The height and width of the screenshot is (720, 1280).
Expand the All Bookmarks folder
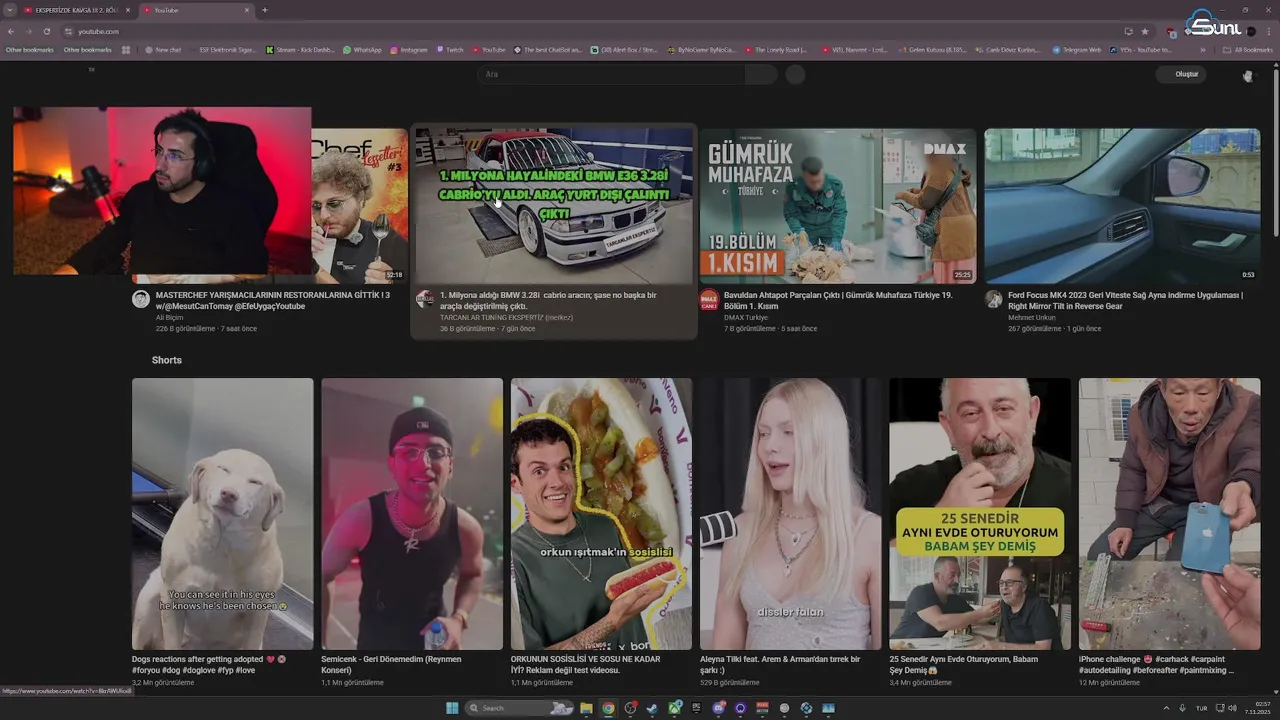[1247, 49]
